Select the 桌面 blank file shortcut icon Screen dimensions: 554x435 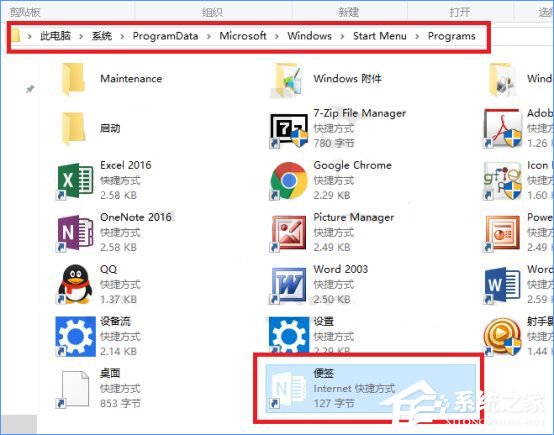(73, 389)
